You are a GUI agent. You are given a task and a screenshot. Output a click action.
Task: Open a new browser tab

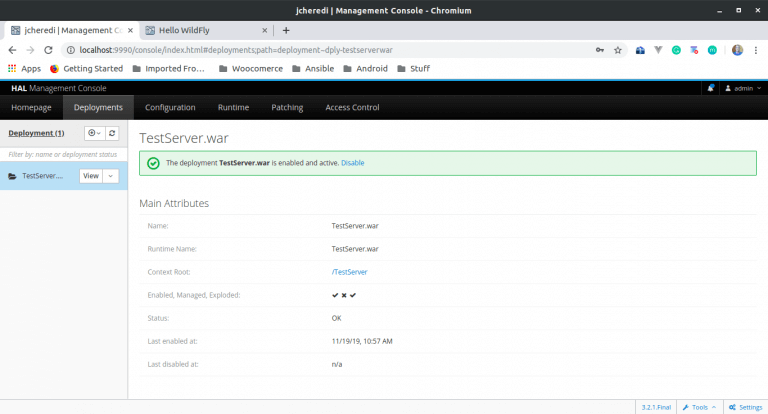coord(286,30)
